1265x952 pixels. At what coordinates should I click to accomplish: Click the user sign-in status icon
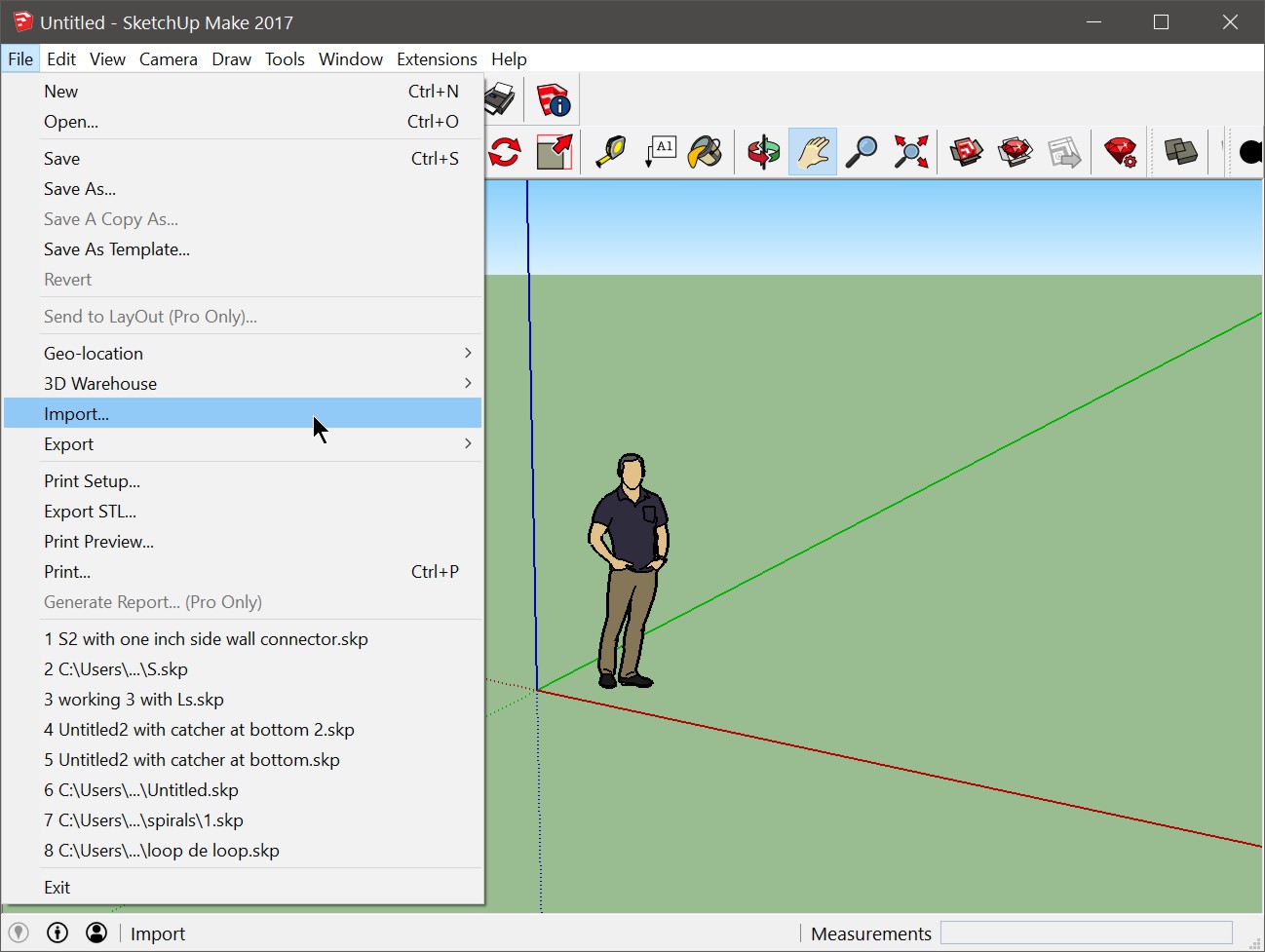96,933
